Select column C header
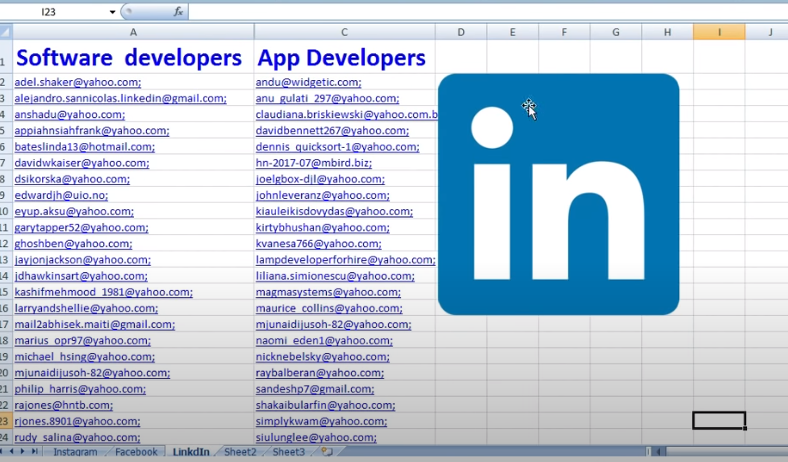The image size is (788, 462). click(344, 32)
